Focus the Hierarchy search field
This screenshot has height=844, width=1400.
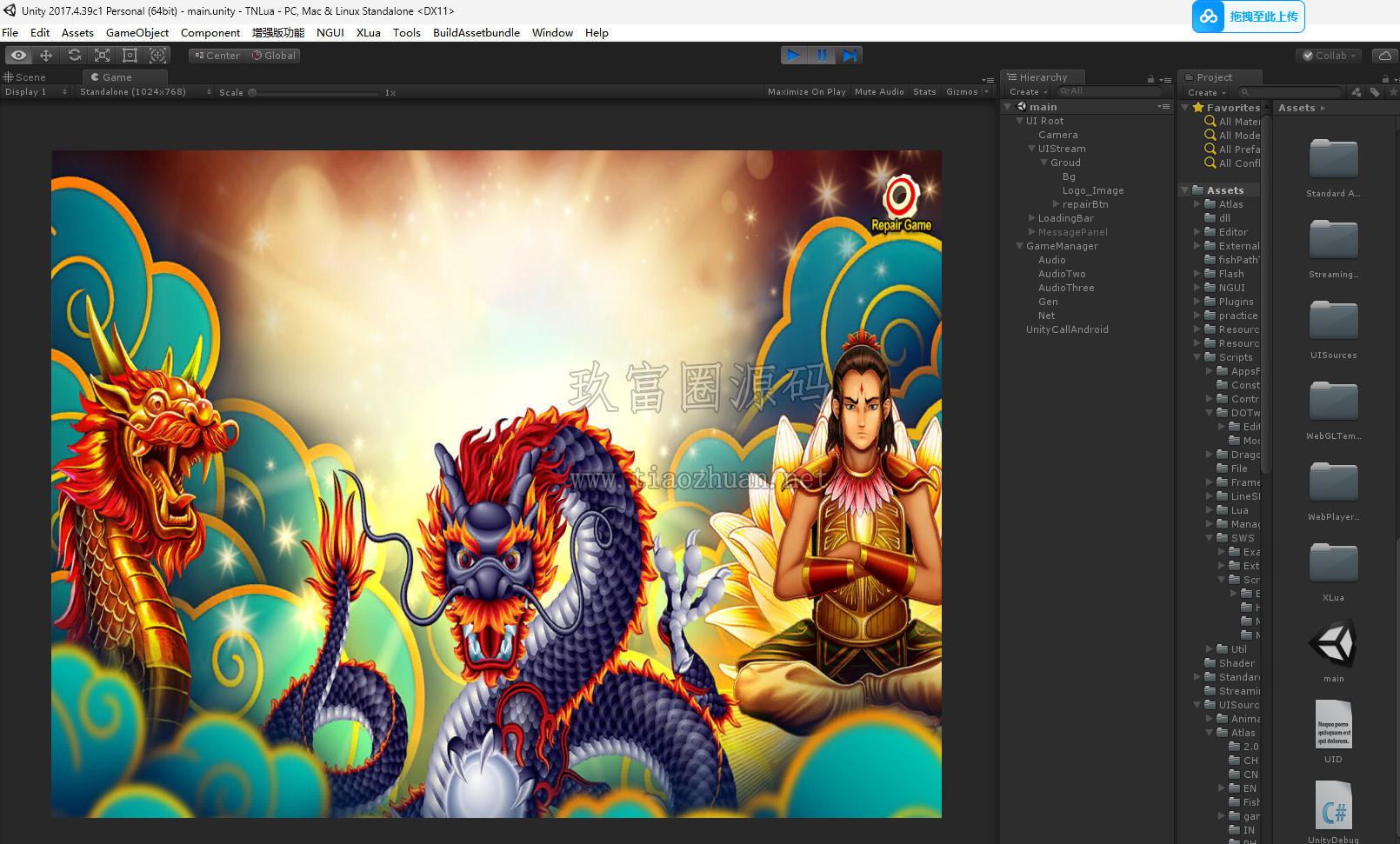tap(1110, 91)
